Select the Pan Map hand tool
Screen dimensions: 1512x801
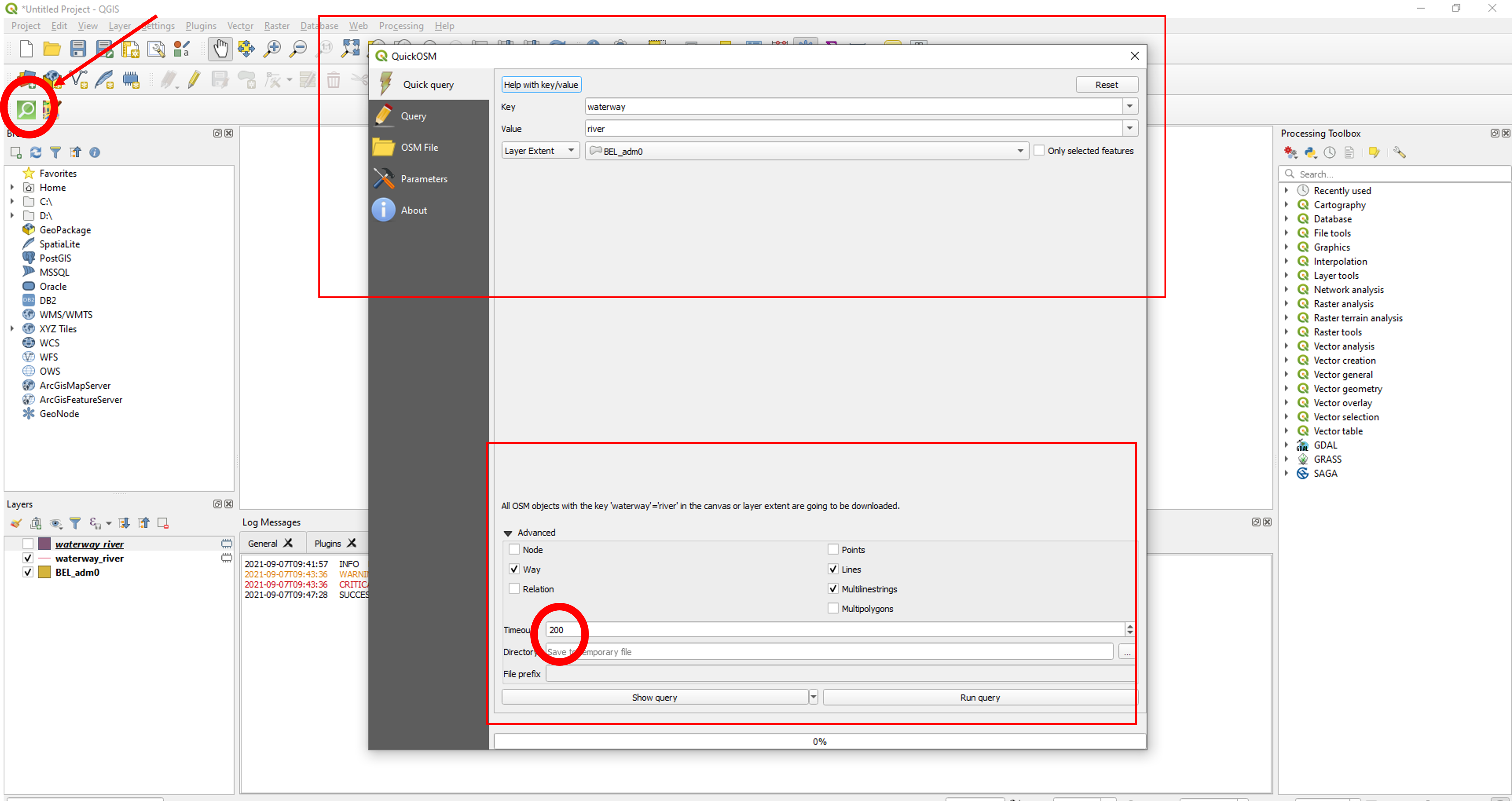(x=220, y=49)
